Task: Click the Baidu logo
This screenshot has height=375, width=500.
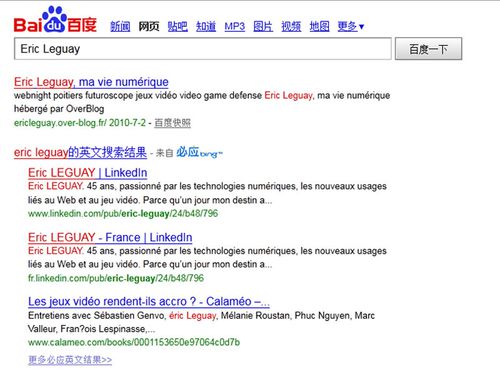Action: pyautogui.click(x=55, y=19)
